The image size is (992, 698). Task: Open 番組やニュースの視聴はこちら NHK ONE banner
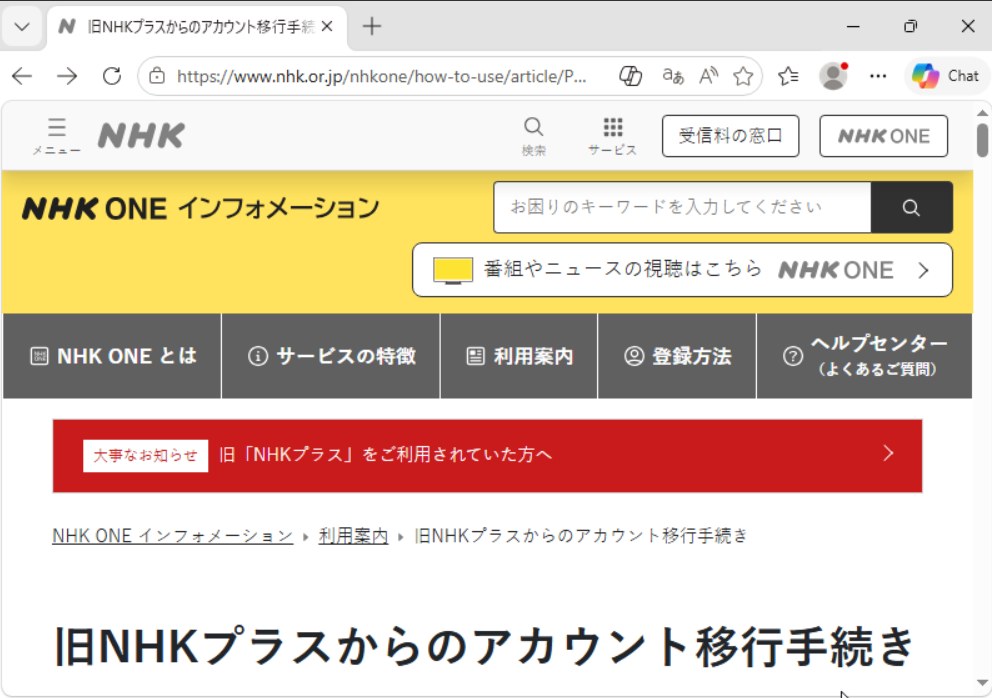tap(682, 270)
